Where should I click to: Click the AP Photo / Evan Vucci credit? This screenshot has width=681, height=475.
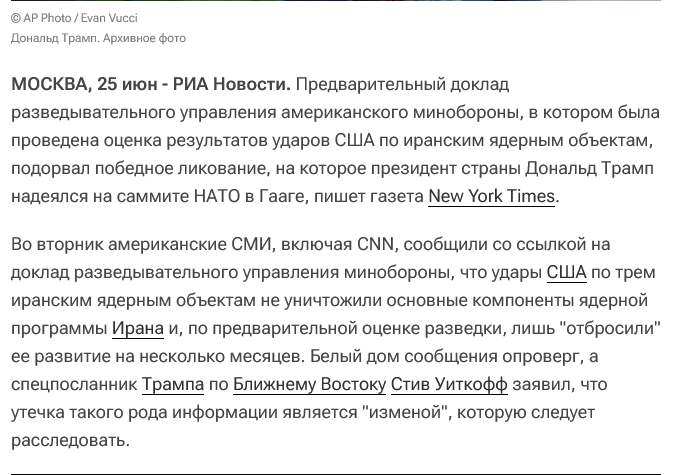click(74, 18)
